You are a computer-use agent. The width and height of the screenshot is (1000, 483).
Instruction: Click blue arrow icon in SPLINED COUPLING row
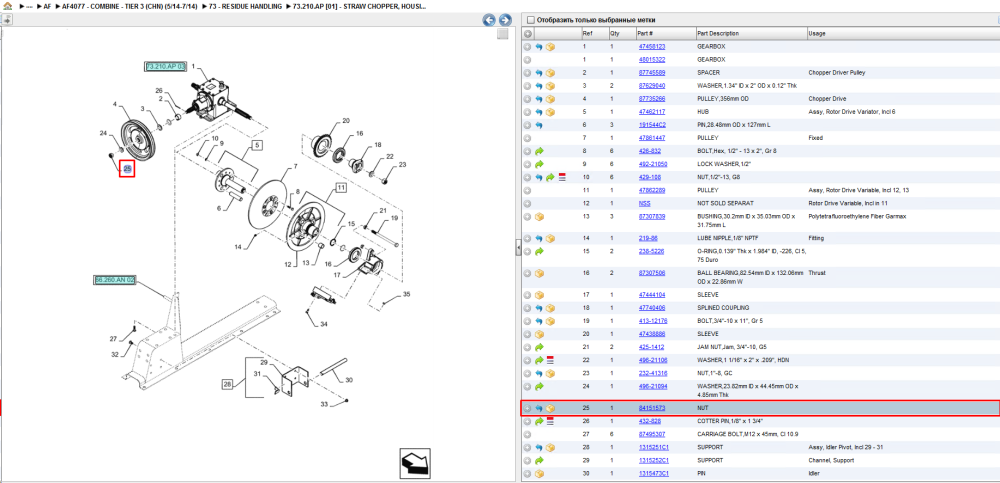pyautogui.click(x=539, y=308)
